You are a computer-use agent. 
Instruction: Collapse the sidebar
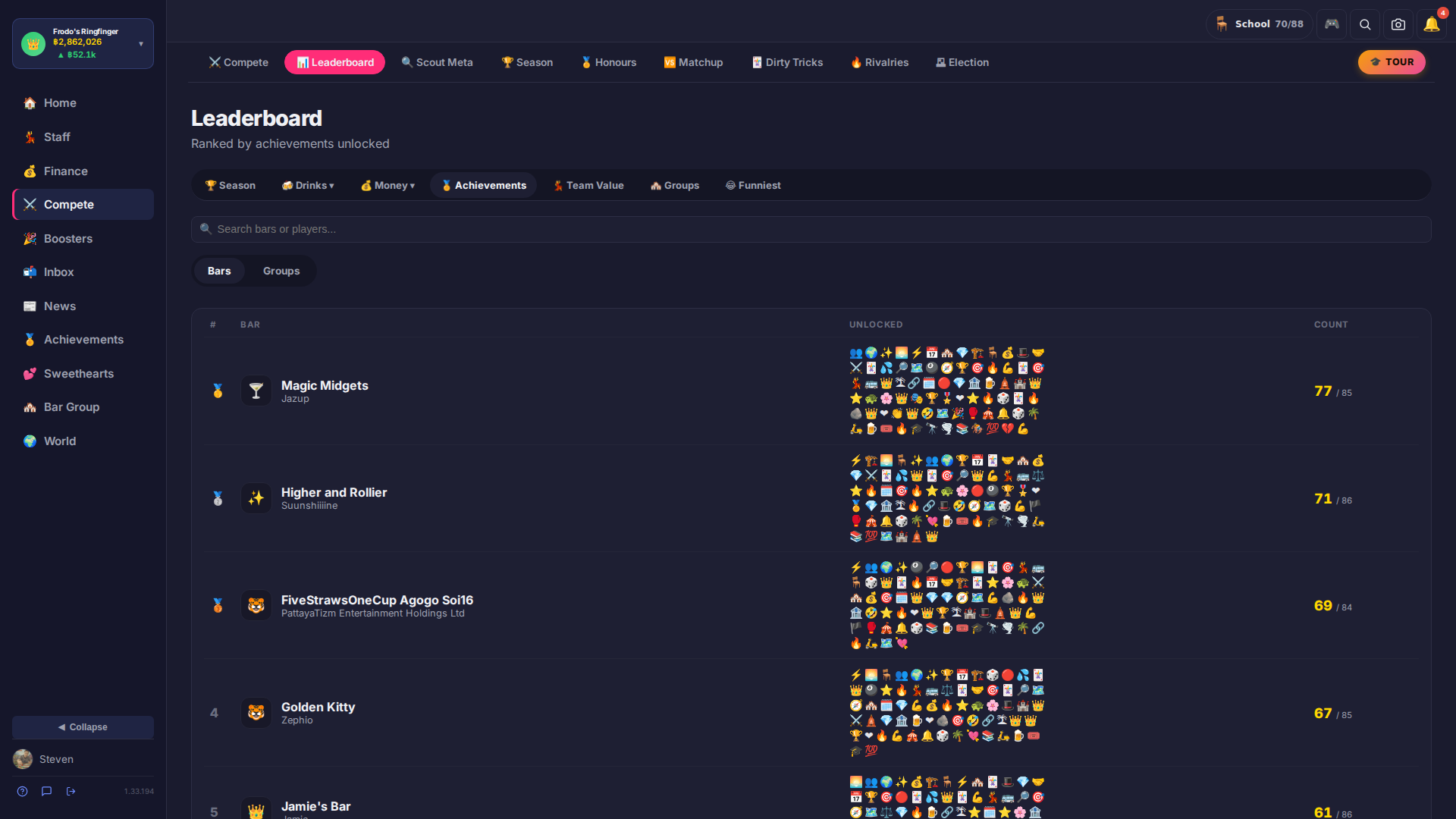[83, 726]
